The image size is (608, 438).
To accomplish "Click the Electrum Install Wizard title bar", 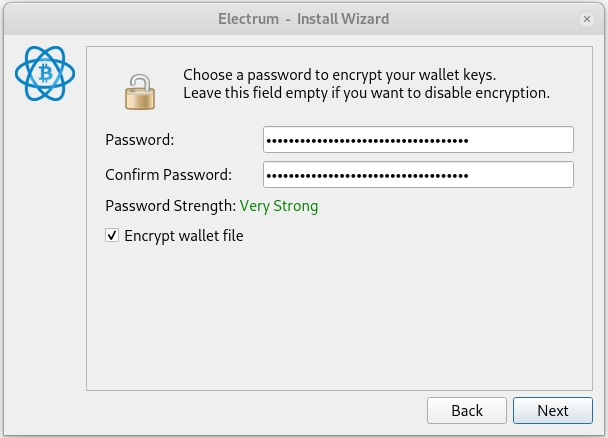I will coord(304,19).
